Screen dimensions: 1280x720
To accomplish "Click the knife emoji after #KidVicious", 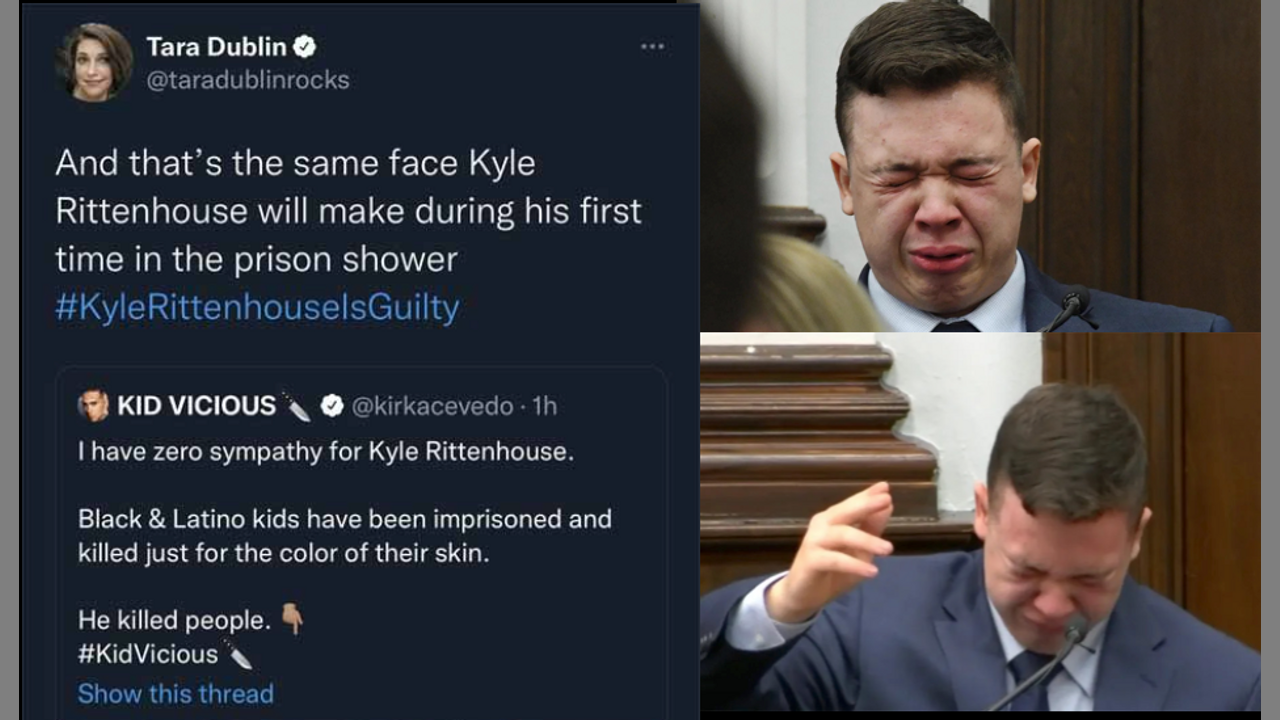I will pos(238,654).
